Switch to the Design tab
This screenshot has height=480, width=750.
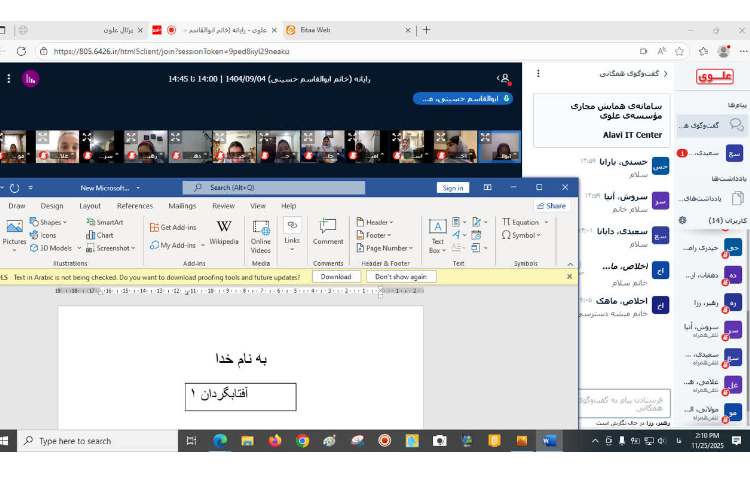52,206
